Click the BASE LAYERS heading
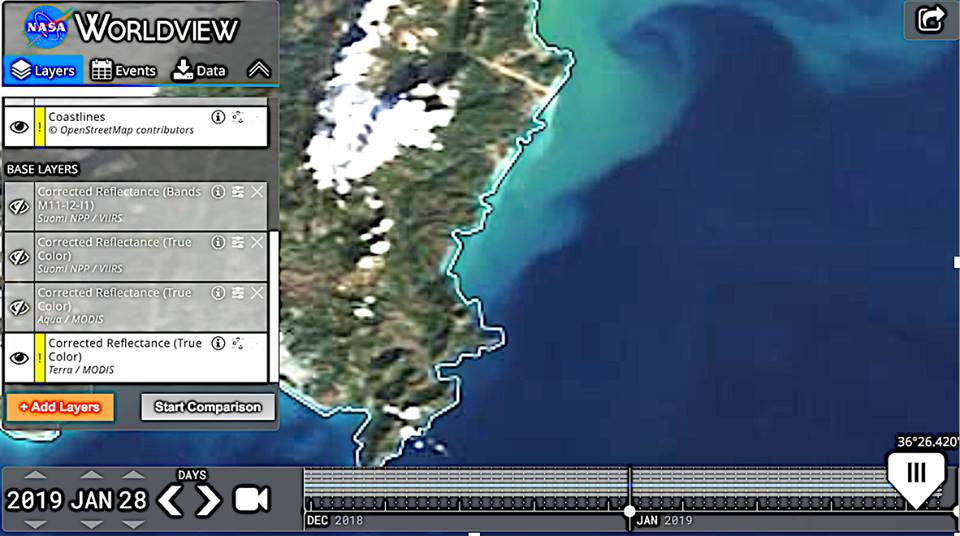 tap(42, 169)
